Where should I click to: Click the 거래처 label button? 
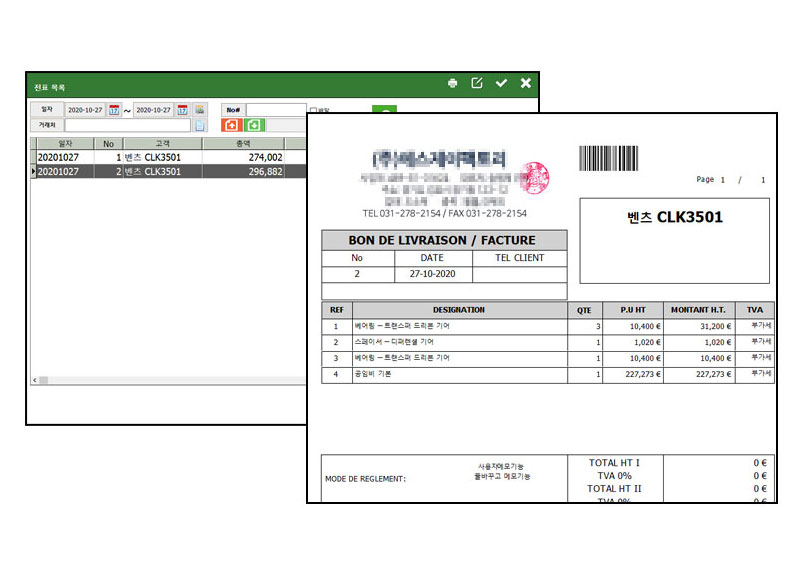click(47, 125)
